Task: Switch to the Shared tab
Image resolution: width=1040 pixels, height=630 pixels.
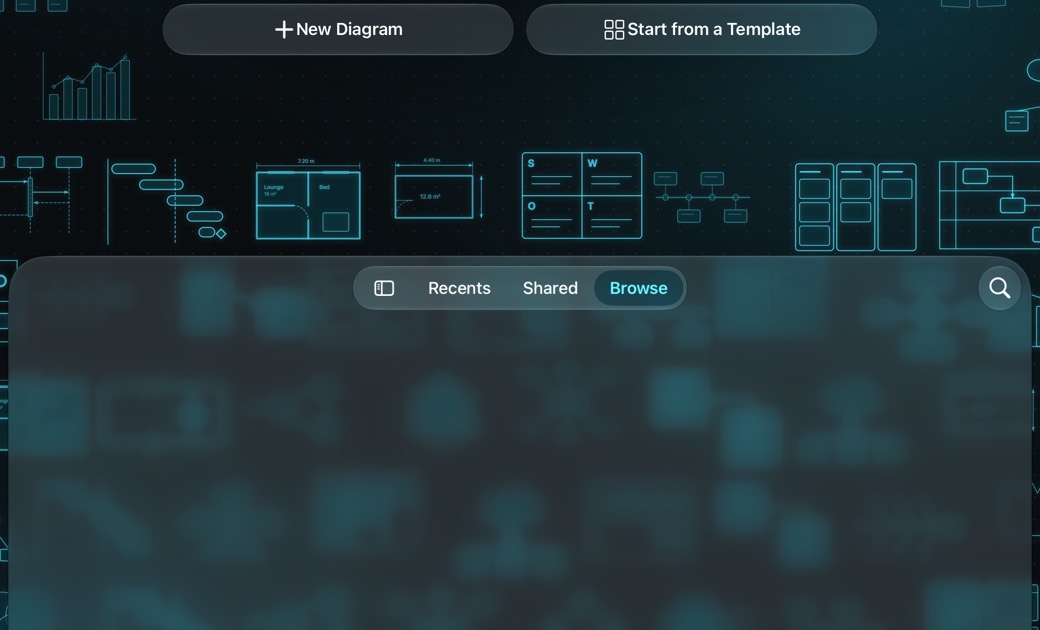Action: click(x=550, y=288)
